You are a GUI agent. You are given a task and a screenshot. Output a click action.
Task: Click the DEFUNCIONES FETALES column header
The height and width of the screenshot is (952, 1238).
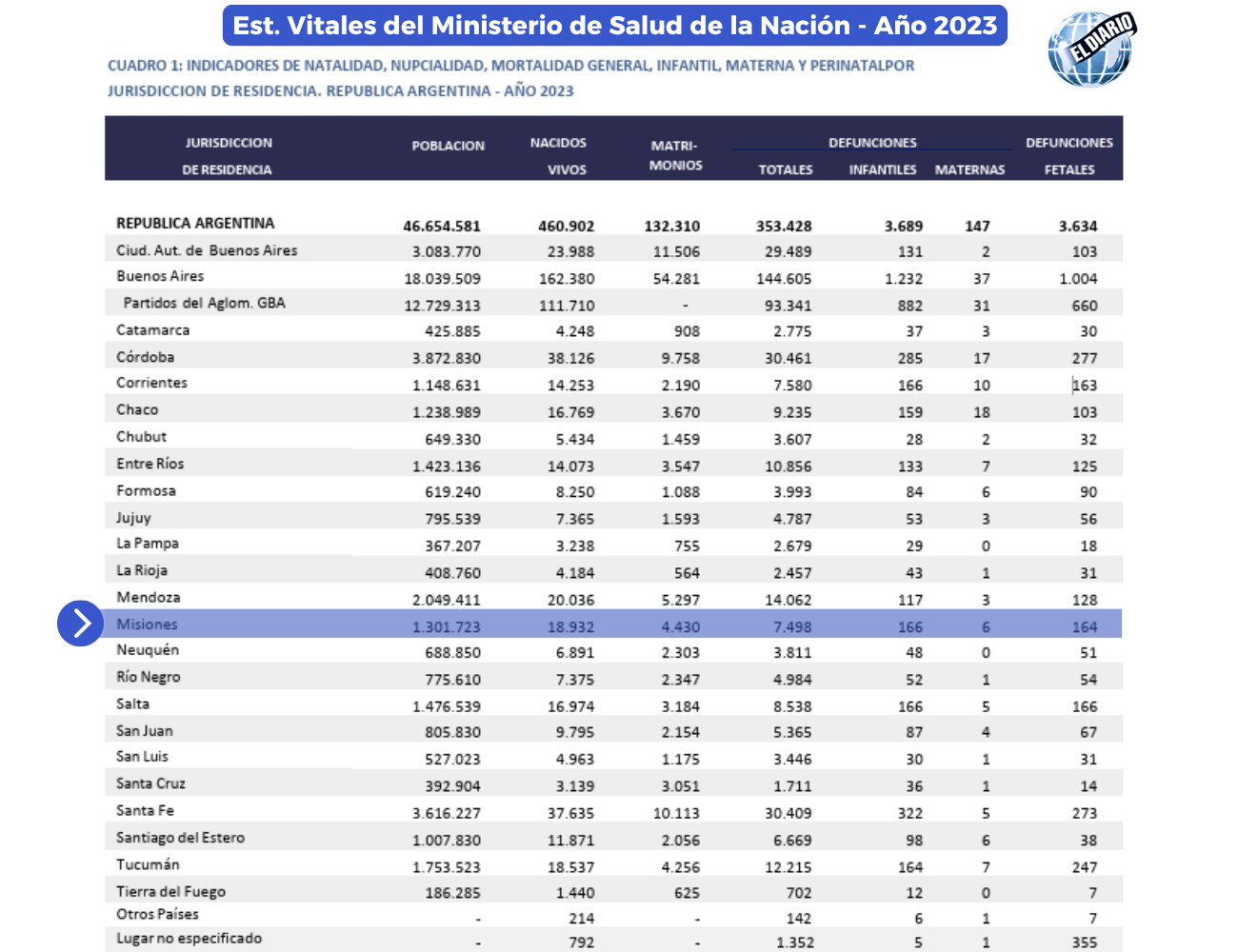(x=1068, y=155)
